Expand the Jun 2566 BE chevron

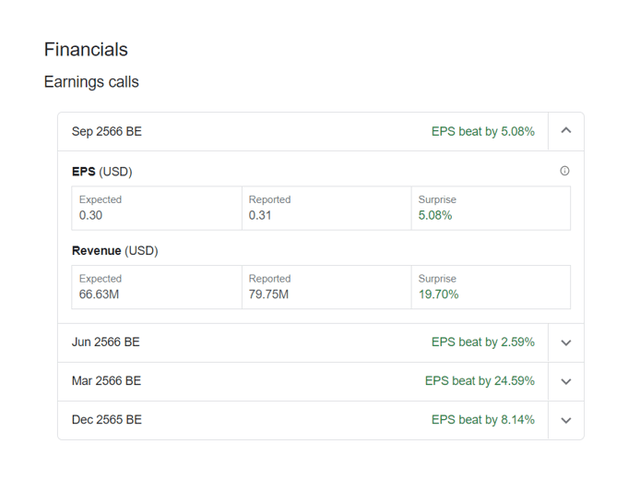(566, 343)
